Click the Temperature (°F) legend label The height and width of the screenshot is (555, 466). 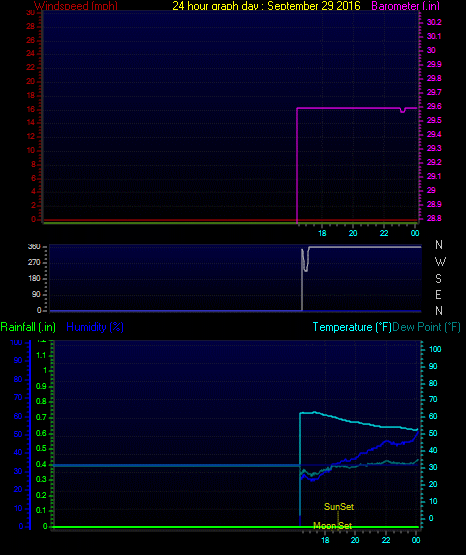click(352, 327)
